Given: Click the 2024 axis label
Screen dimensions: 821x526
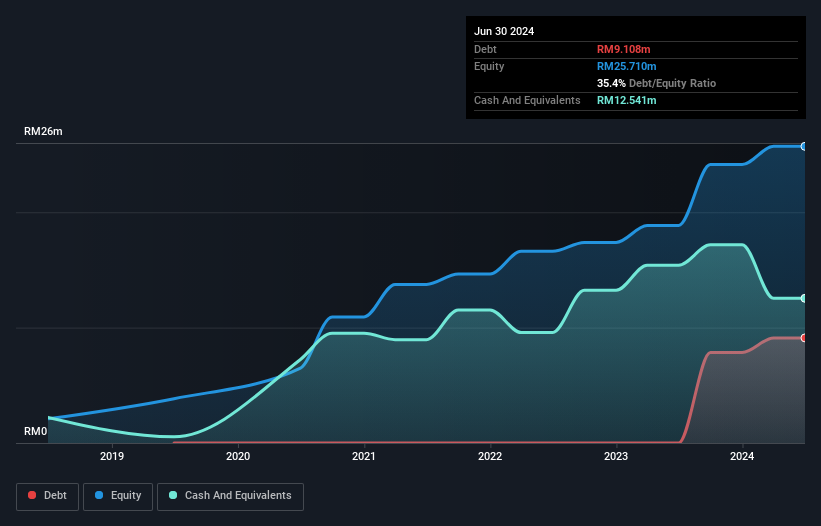Looking at the screenshot, I should [x=742, y=456].
